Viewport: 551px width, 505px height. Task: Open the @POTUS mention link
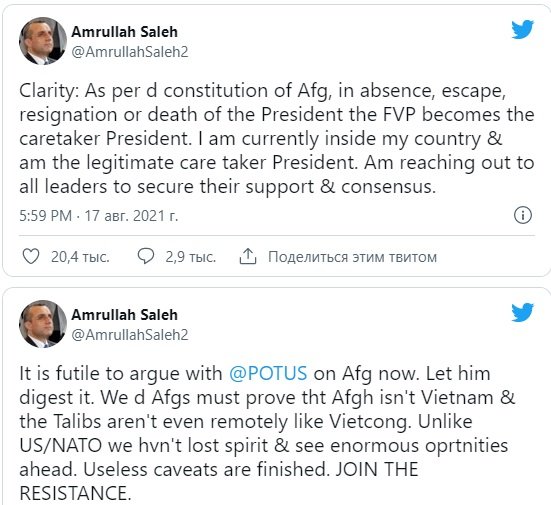(268, 373)
